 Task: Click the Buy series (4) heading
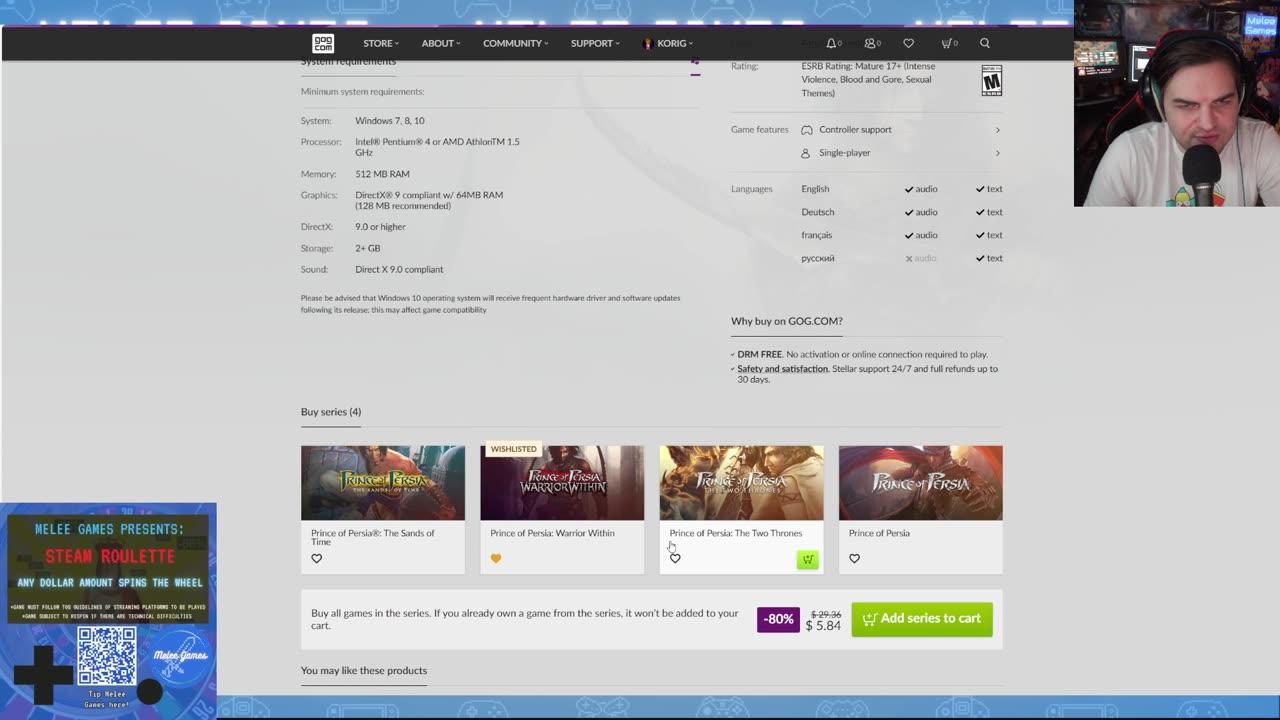point(331,412)
